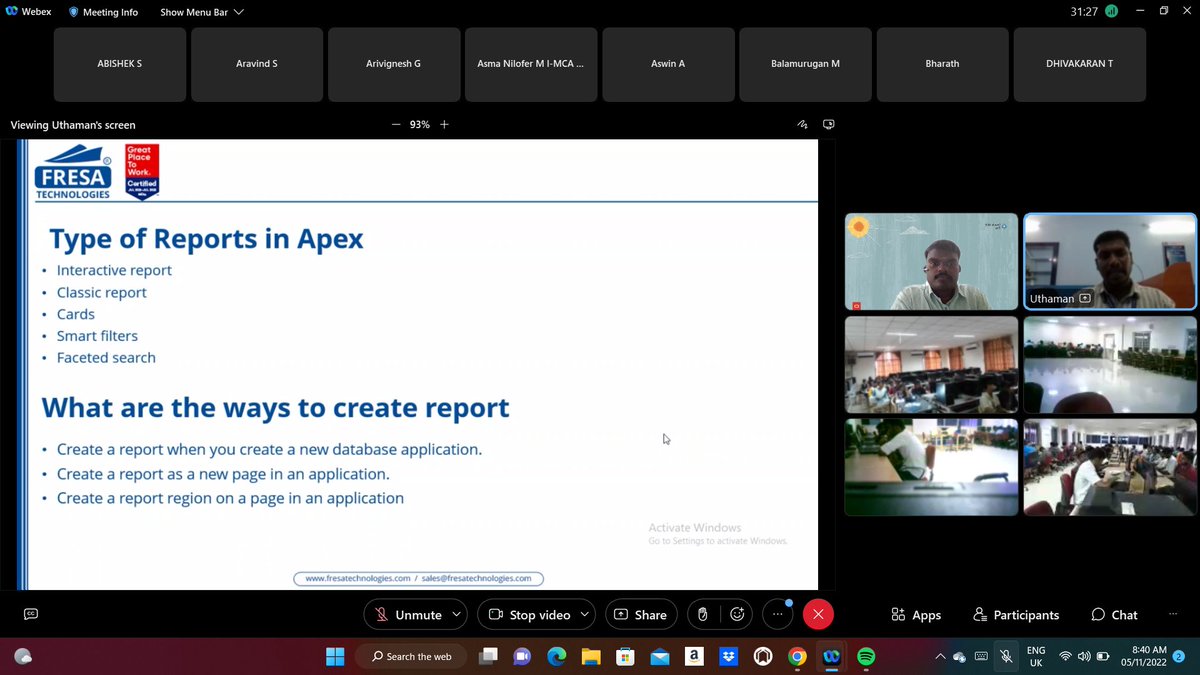Select ABISHEK S participant tile
The height and width of the screenshot is (675, 1200).
119,64
